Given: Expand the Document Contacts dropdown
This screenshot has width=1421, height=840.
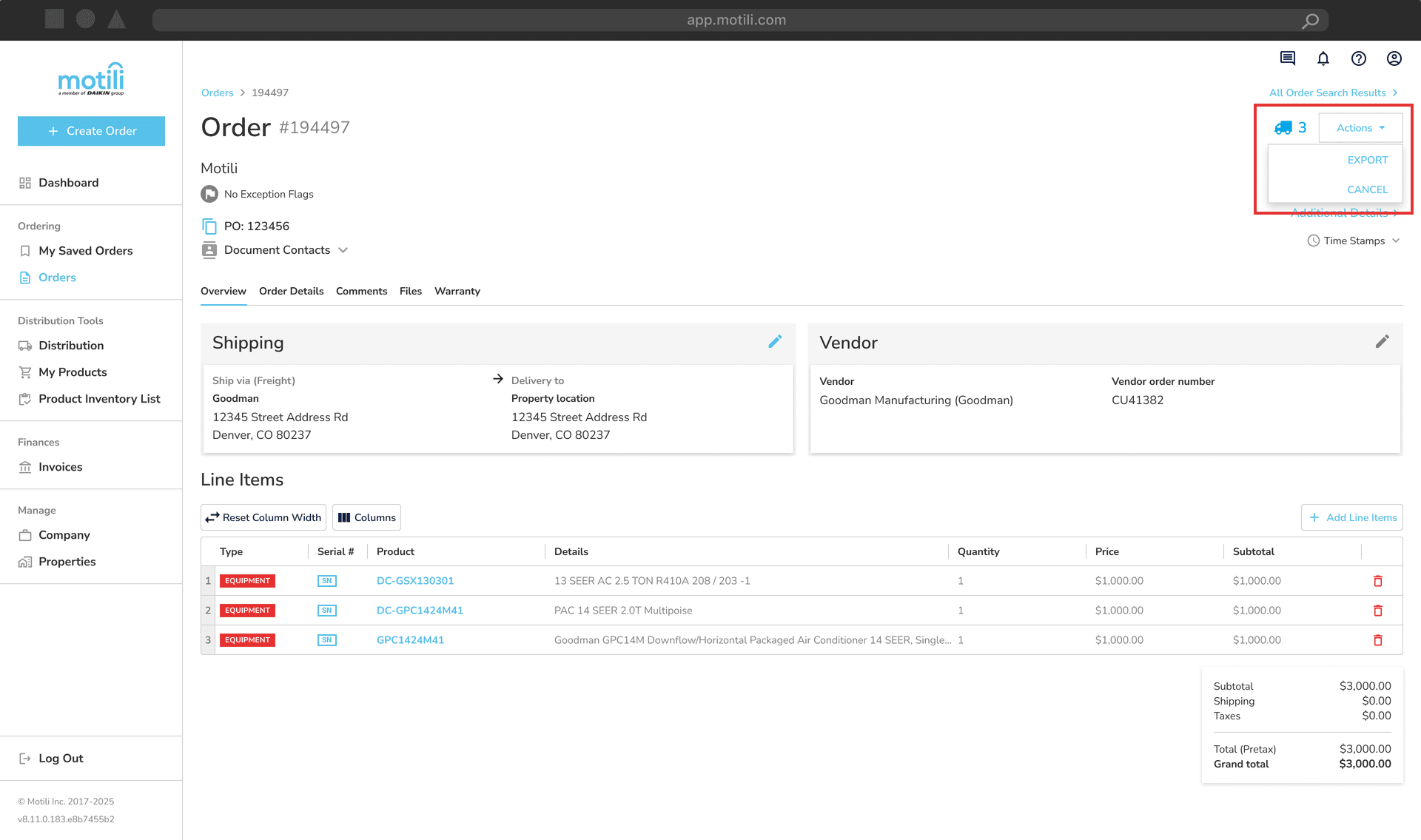Looking at the screenshot, I should (x=343, y=250).
